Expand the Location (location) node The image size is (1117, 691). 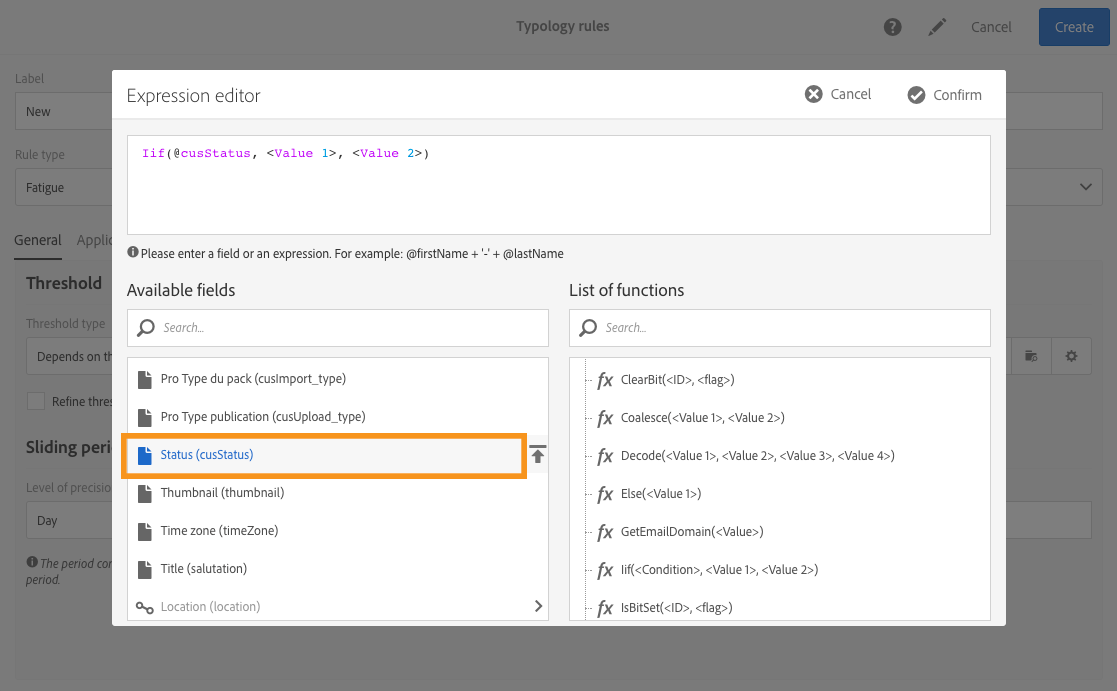[538, 606]
